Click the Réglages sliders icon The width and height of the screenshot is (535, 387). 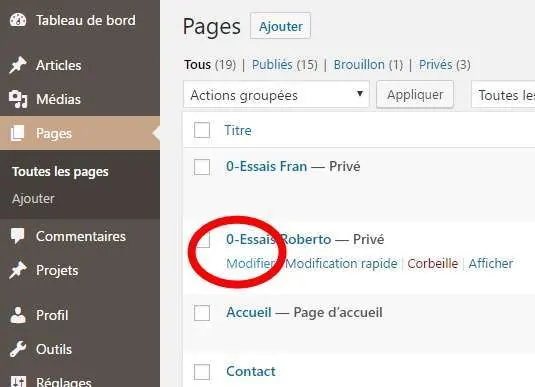[x=18, y=381]
